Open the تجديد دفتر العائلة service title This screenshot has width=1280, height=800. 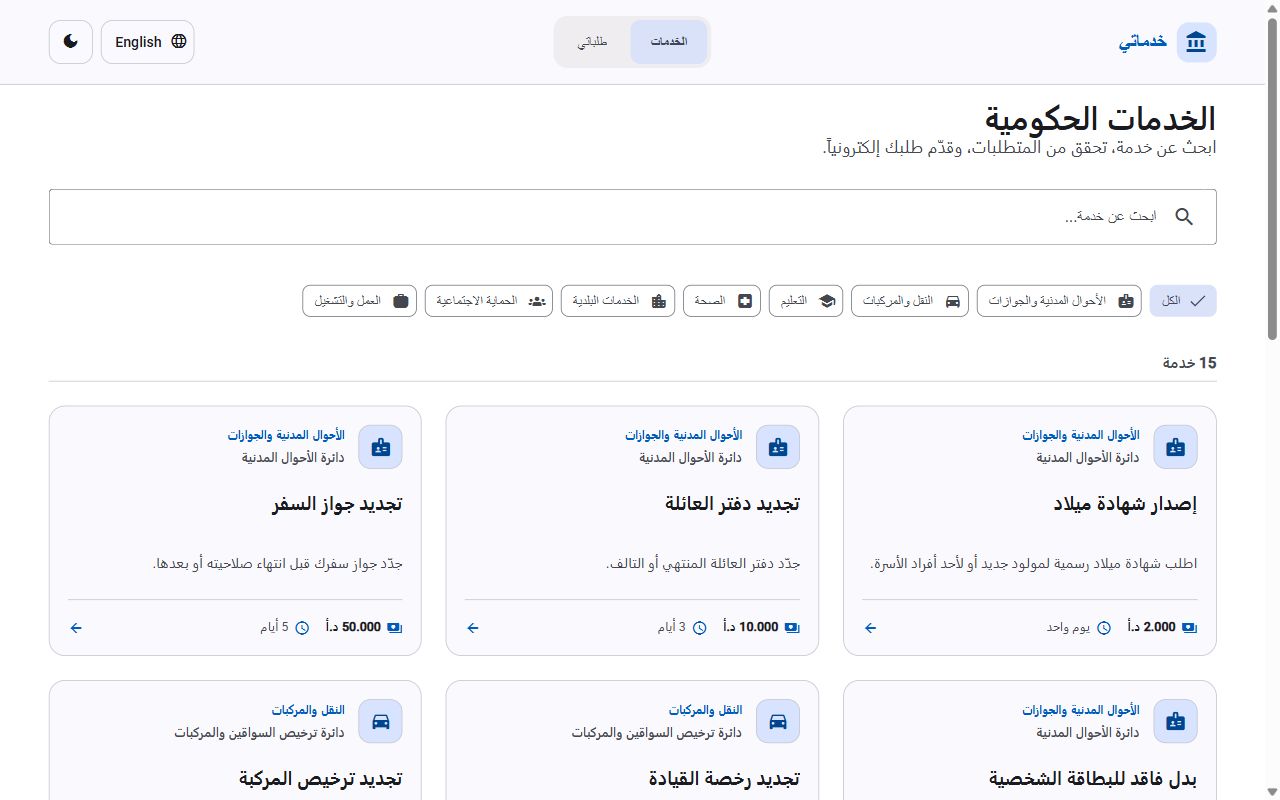click(x=732, y=504)
